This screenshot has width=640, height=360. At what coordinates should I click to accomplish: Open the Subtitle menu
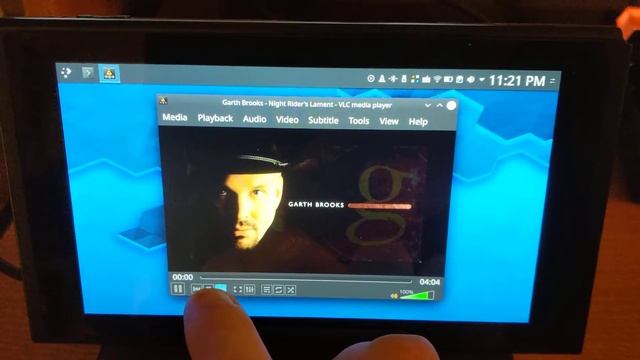323,120
